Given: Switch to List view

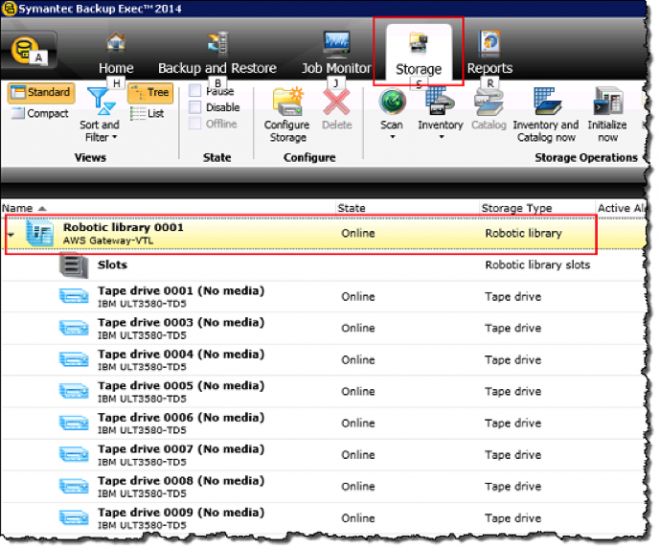Looking at the screenshot, I should coord(147,113).
